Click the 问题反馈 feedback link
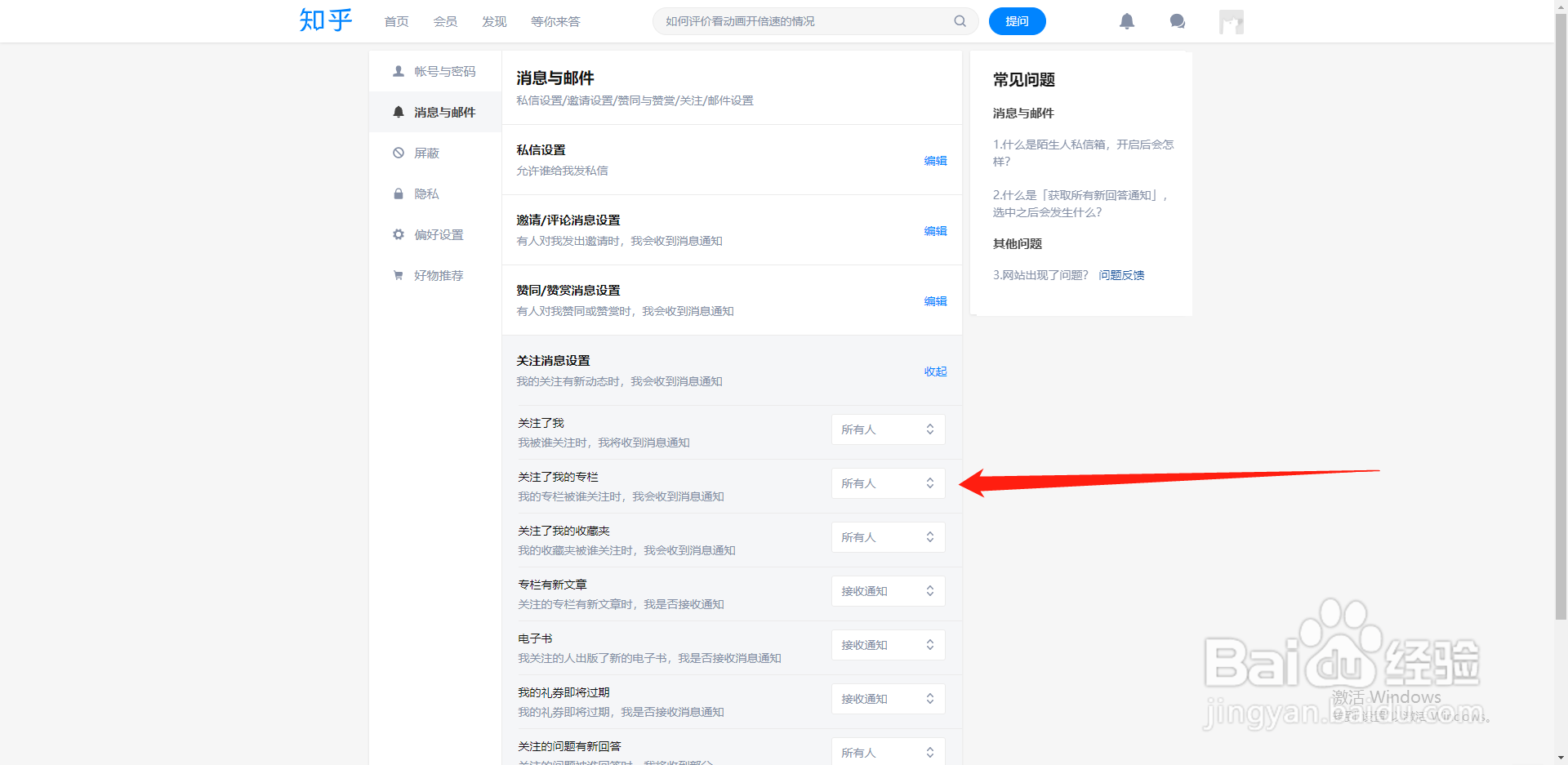The width and height of the screenshot is (1568, 765). (1122, 275)
